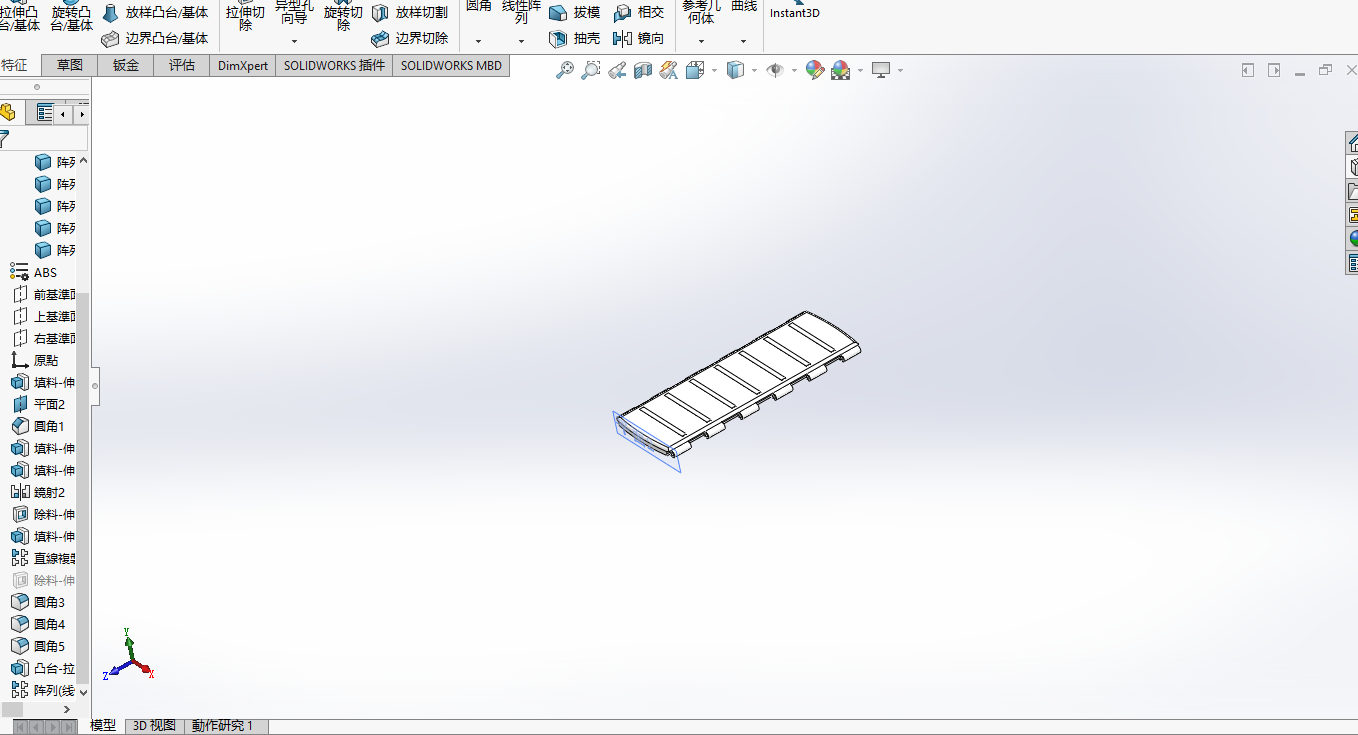Viewport: 1358px width, 735px height.
Task: Click the Revolved Cut (旋转切除) button
Action: tap(343, 15)
